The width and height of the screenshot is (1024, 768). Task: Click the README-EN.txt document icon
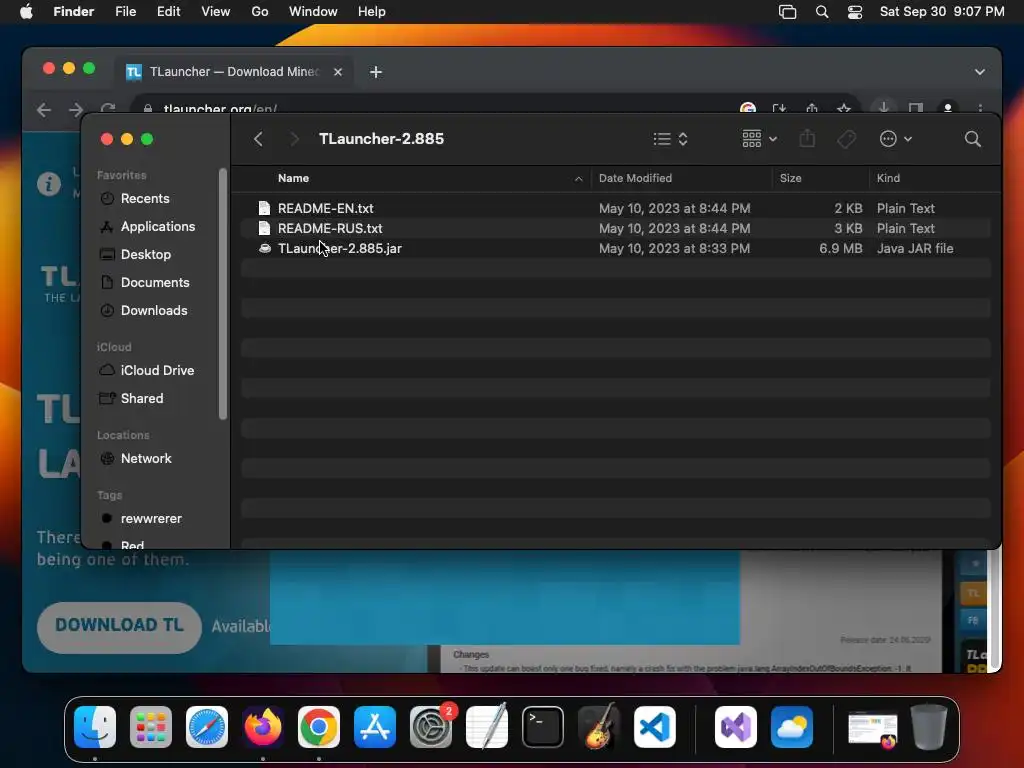(264, 208)
